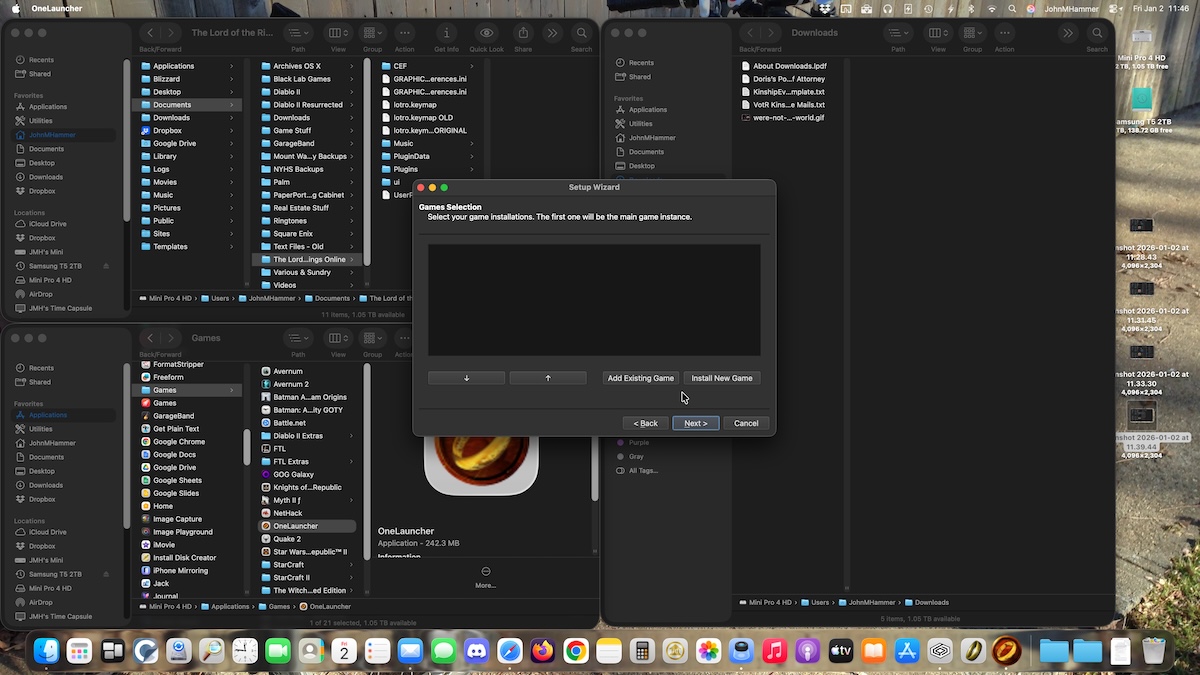Click Dropbox icon in the menu bar
The height and width of the screenshot is (675, 1200).
click(825, 8)
